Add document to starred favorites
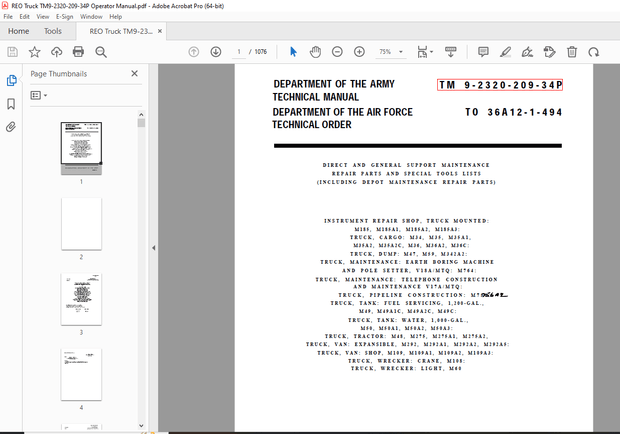Image resolution: width=620 pixels, height=434 pixels. click(x=34, y=52)
